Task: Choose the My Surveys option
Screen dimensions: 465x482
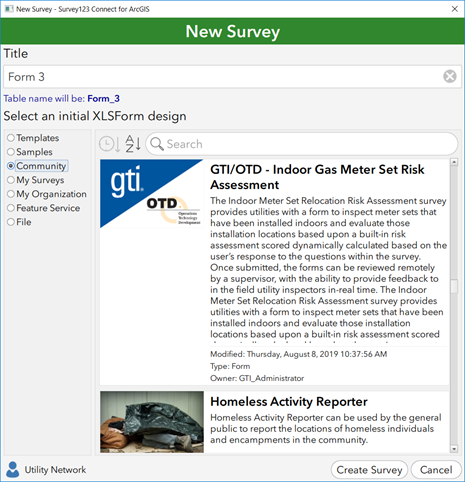Action: pos(36,180)
